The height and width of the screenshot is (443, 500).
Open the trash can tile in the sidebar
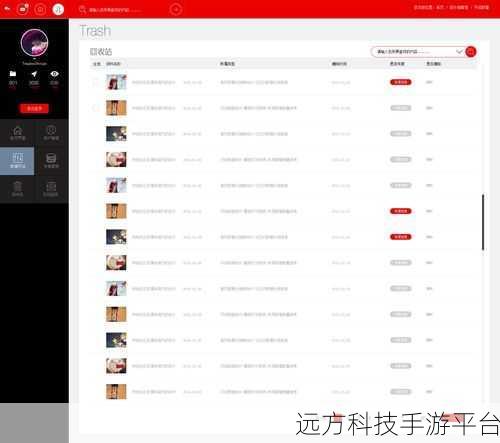17,189
